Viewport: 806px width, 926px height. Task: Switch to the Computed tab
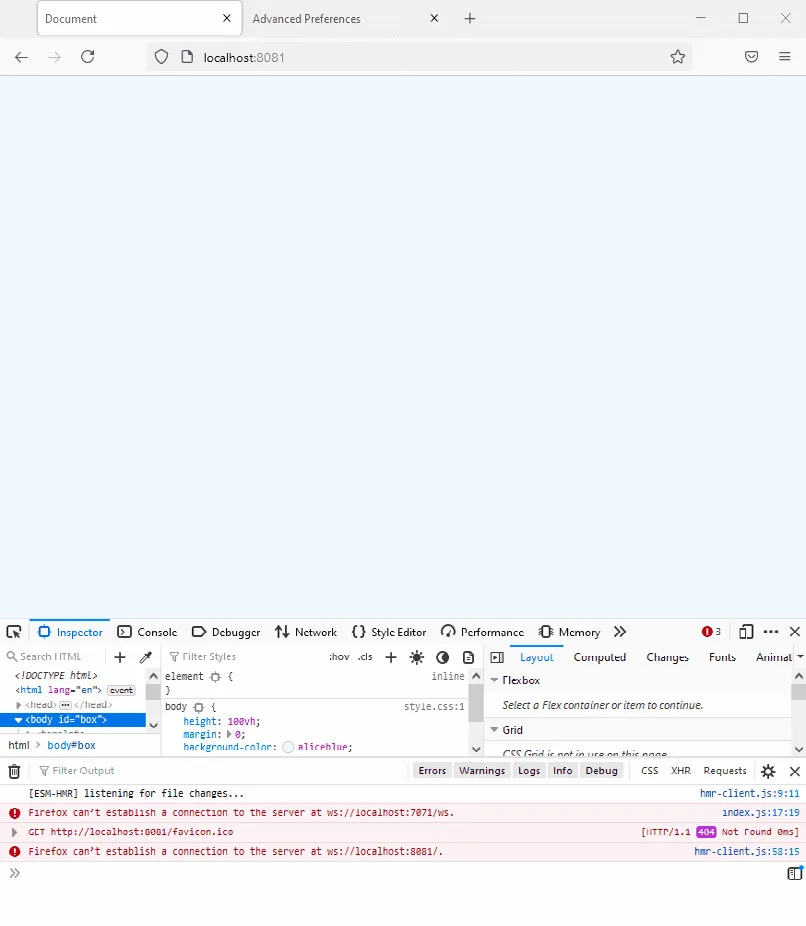point(599,657)
